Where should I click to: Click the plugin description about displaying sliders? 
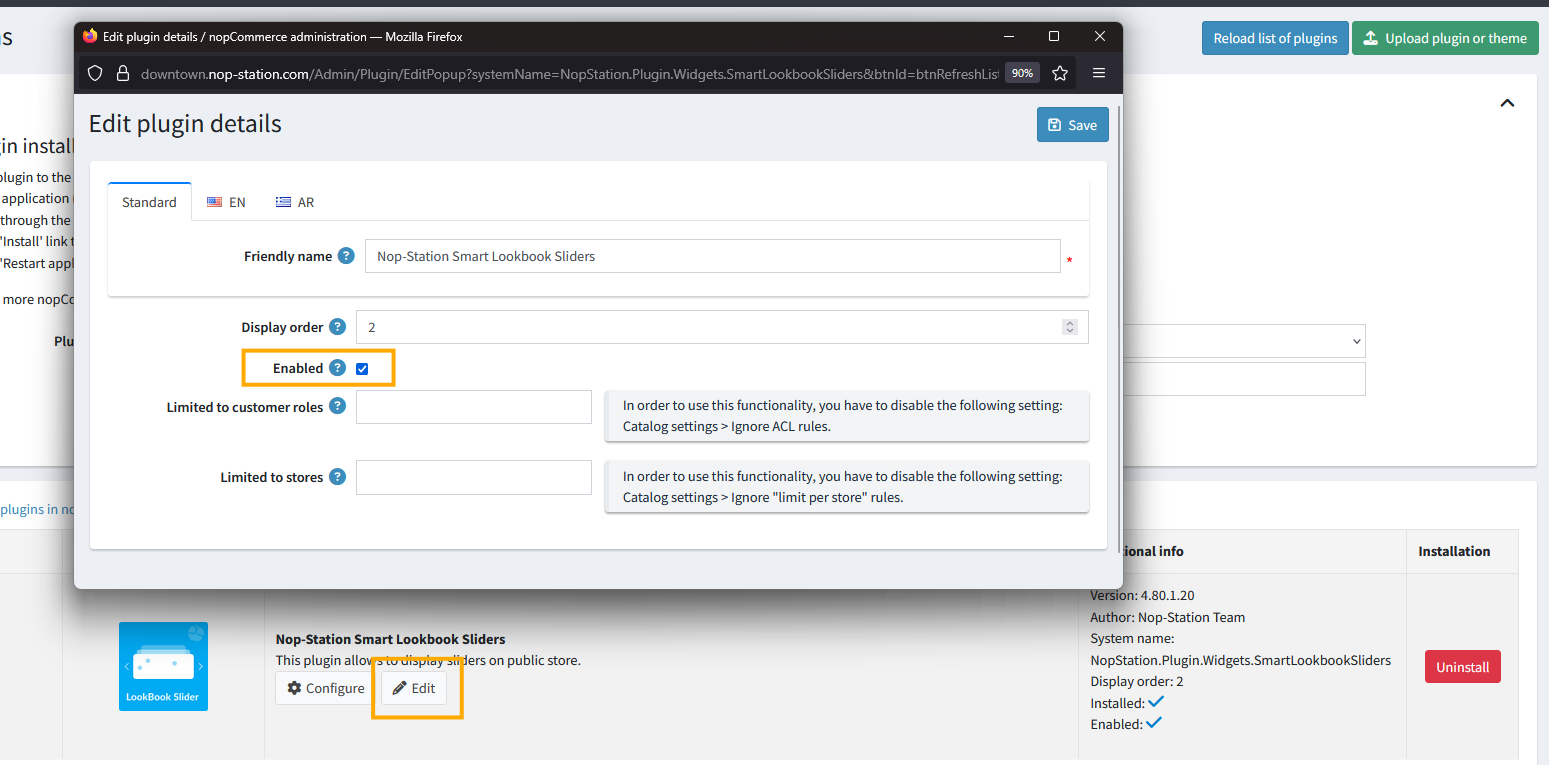click(x=428, y=660)
